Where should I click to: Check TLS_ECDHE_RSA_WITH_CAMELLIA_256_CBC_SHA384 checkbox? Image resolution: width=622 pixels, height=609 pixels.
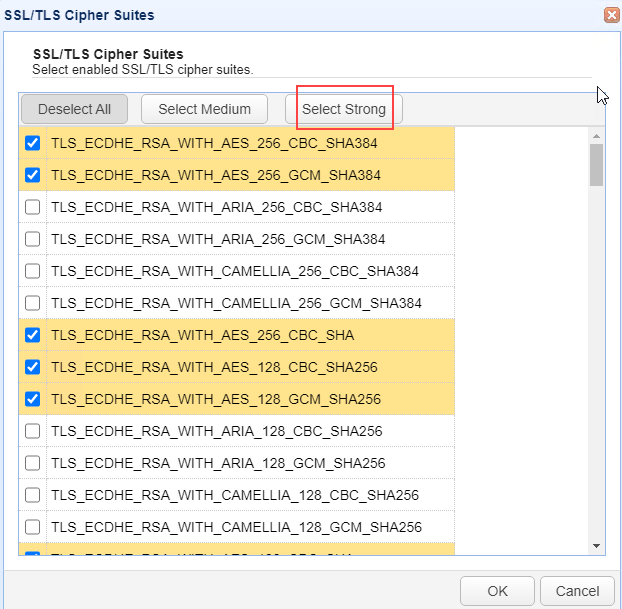tap(33, 271)
